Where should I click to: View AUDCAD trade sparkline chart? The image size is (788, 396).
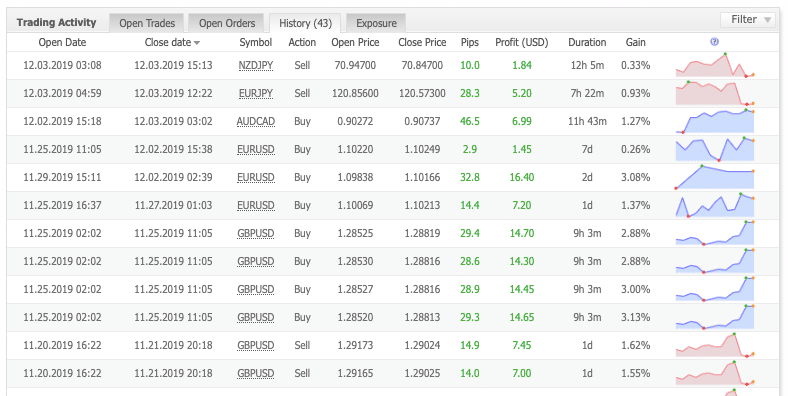tap(715, 121)
